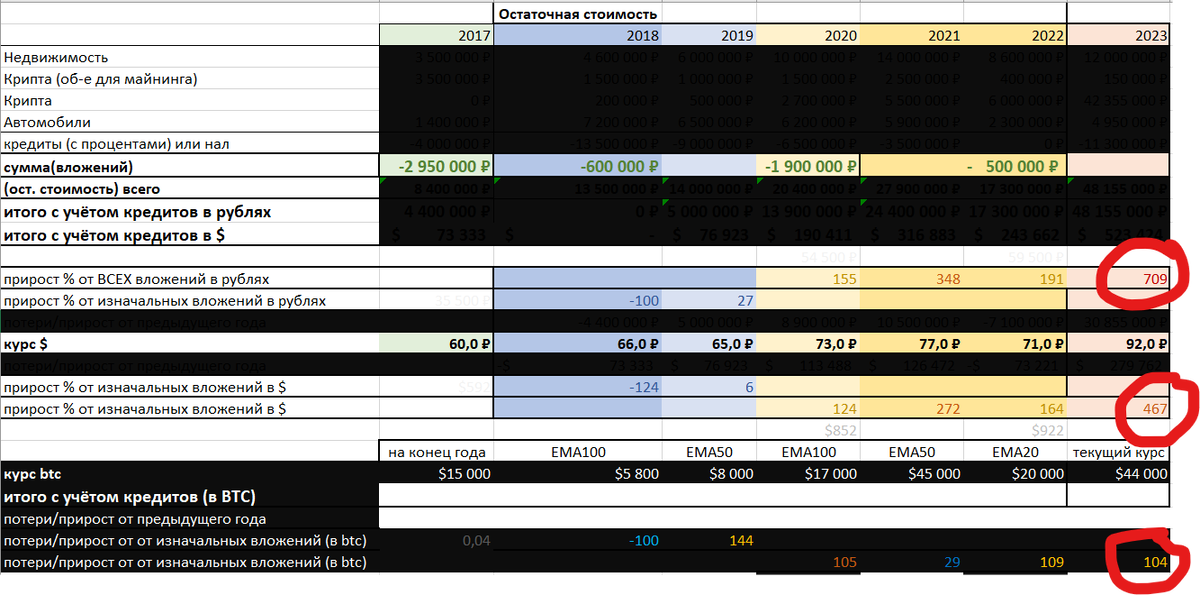Select the $20 000 btc rate cell
Screen dimensions: 1200x595
[x=1014, y=475]
